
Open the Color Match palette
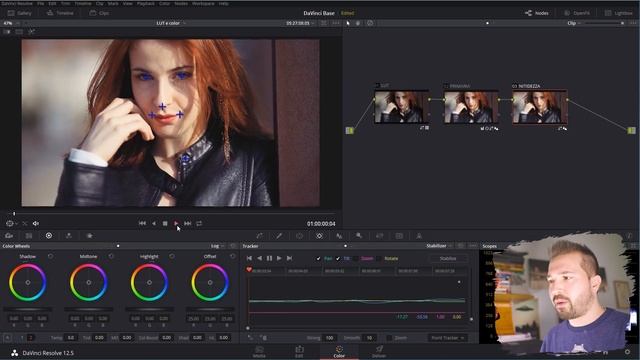tap(29, 236)
